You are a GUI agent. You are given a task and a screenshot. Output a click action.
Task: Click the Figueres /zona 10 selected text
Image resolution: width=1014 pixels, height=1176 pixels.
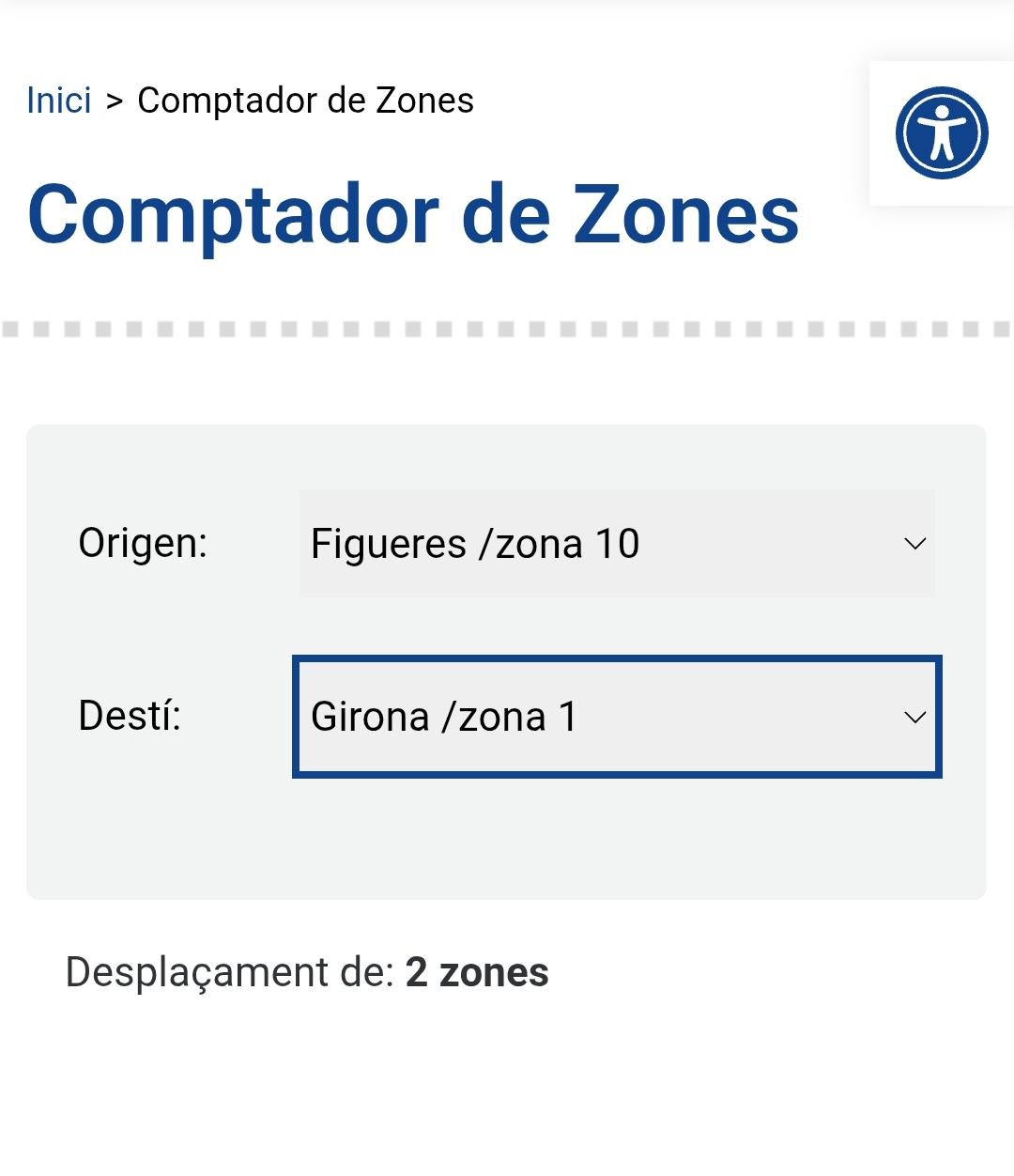click(x=475, y=544)
